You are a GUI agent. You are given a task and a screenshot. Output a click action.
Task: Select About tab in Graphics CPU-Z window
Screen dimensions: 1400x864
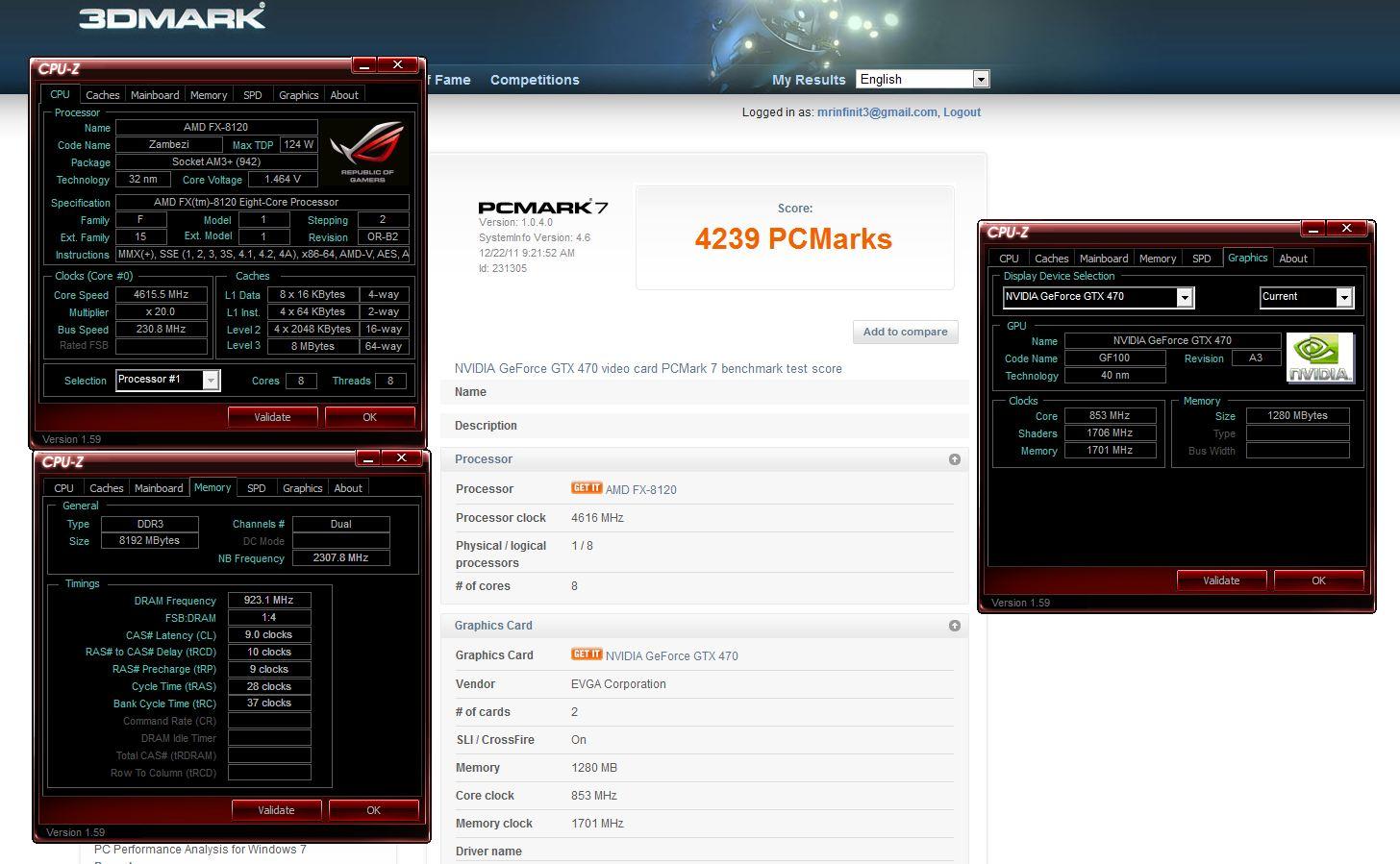1293,259
